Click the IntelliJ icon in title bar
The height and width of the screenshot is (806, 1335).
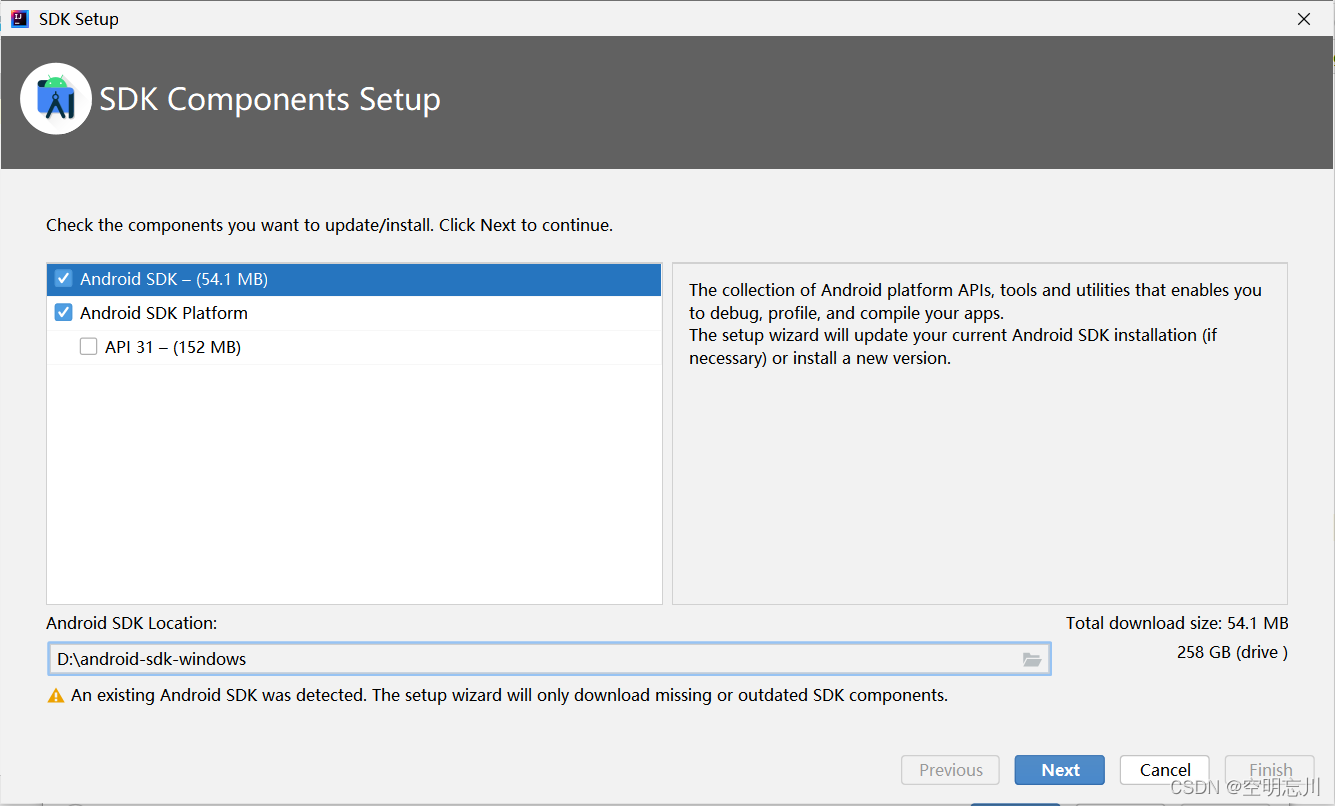pyautogui.click(x=19, y=18)
